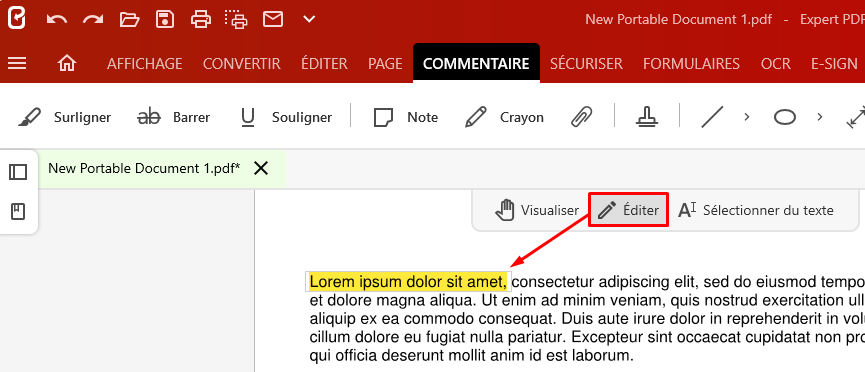The image size is (865, 372).
Task: Switch to the PAGE tab
Action: tap(386, 63)
